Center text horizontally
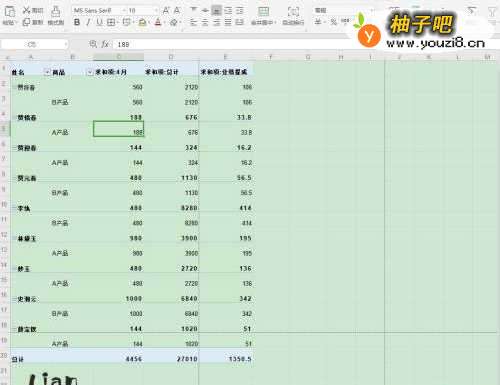Screen dimensions: 500x385 pos(205,22)
